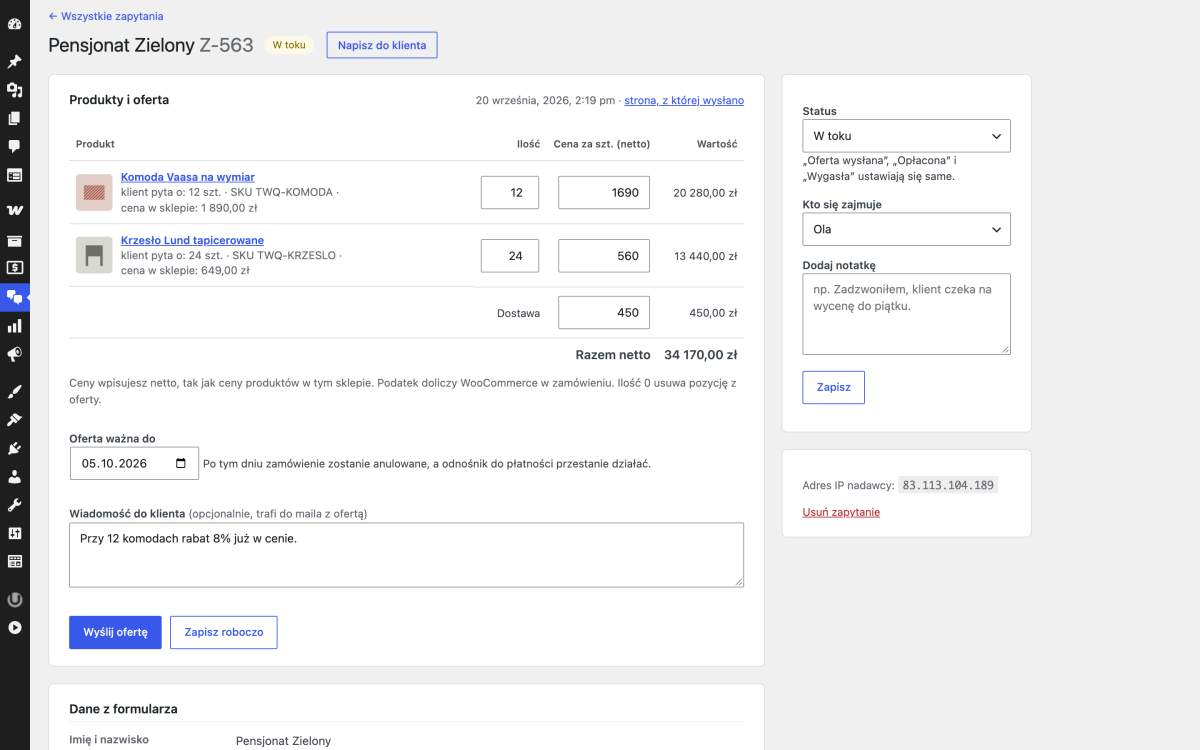Open Posts via the pushpin icon
1200x750 pixels.
15,62
